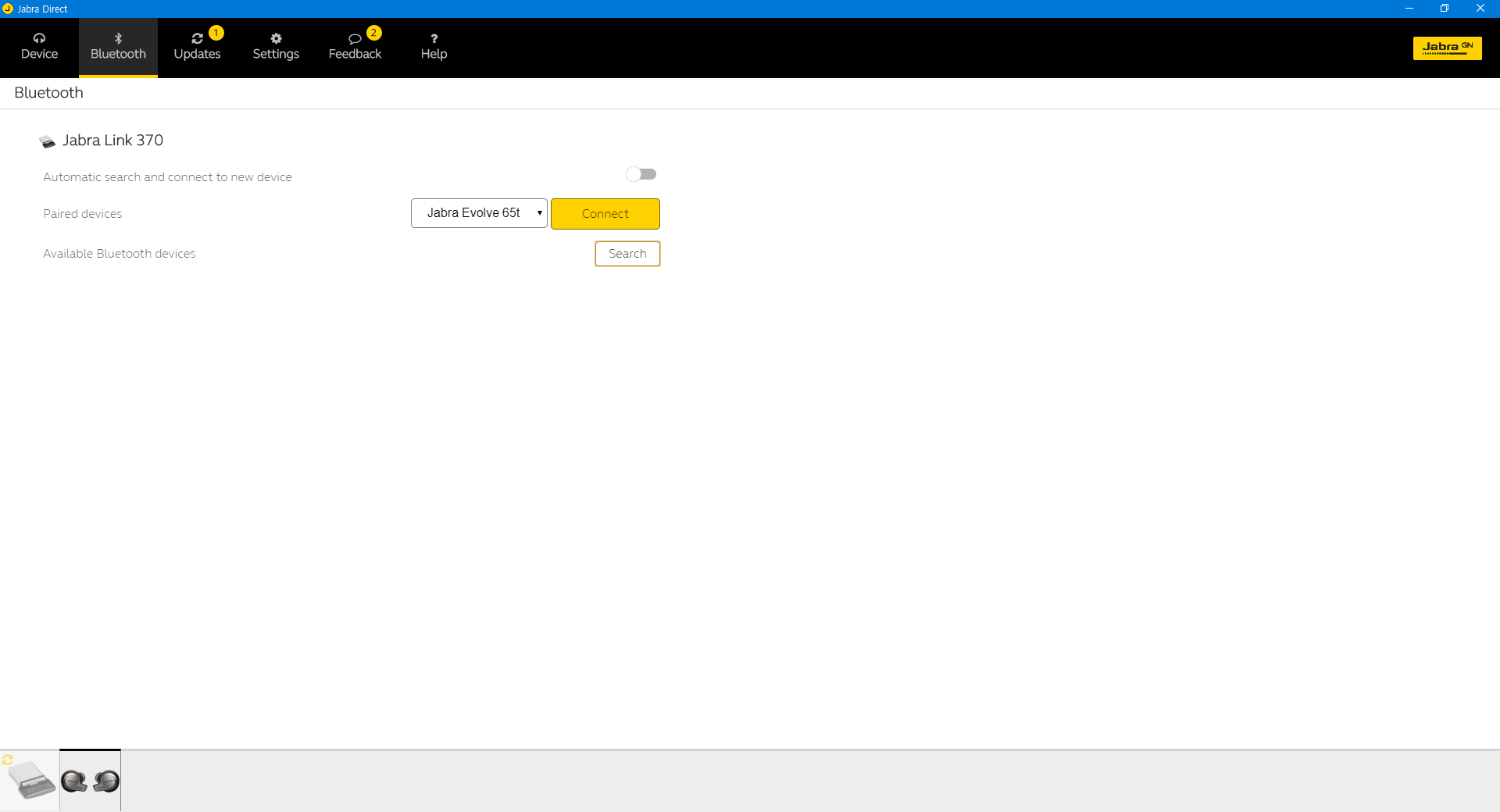
Task: Click 'Automatic search and connect to new device' text
Action: point(167,177)
